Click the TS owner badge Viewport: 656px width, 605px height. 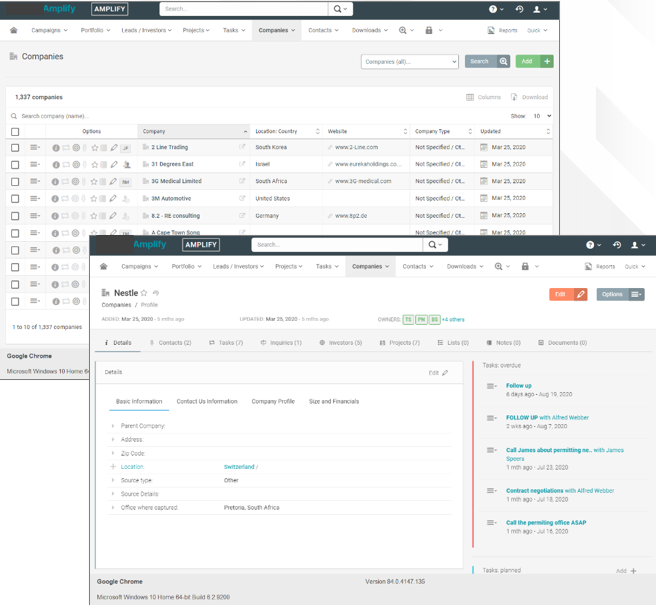[408, 320]
